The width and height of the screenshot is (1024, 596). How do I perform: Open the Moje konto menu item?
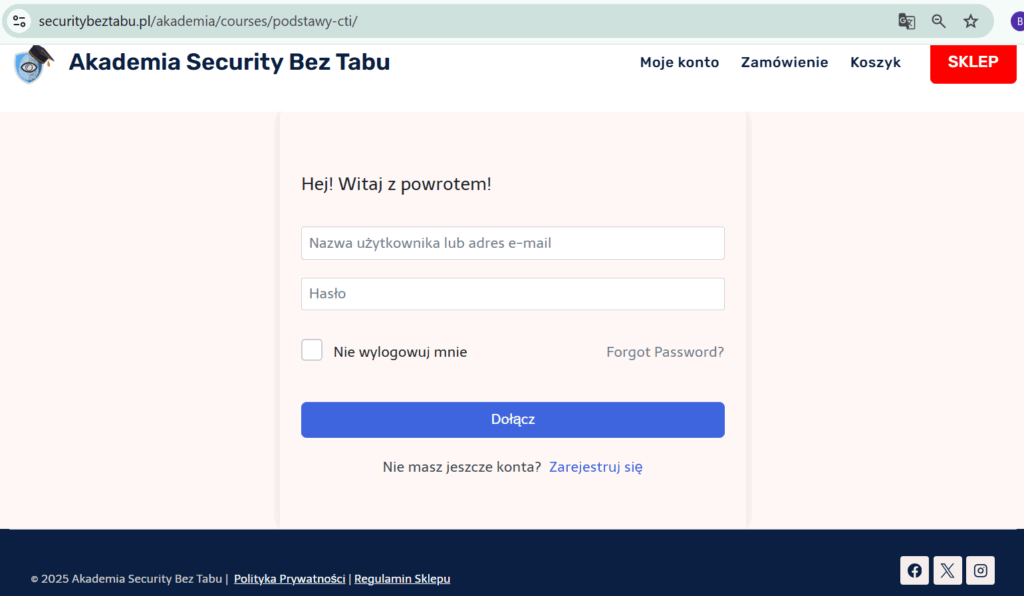click(x=679, y=62)
